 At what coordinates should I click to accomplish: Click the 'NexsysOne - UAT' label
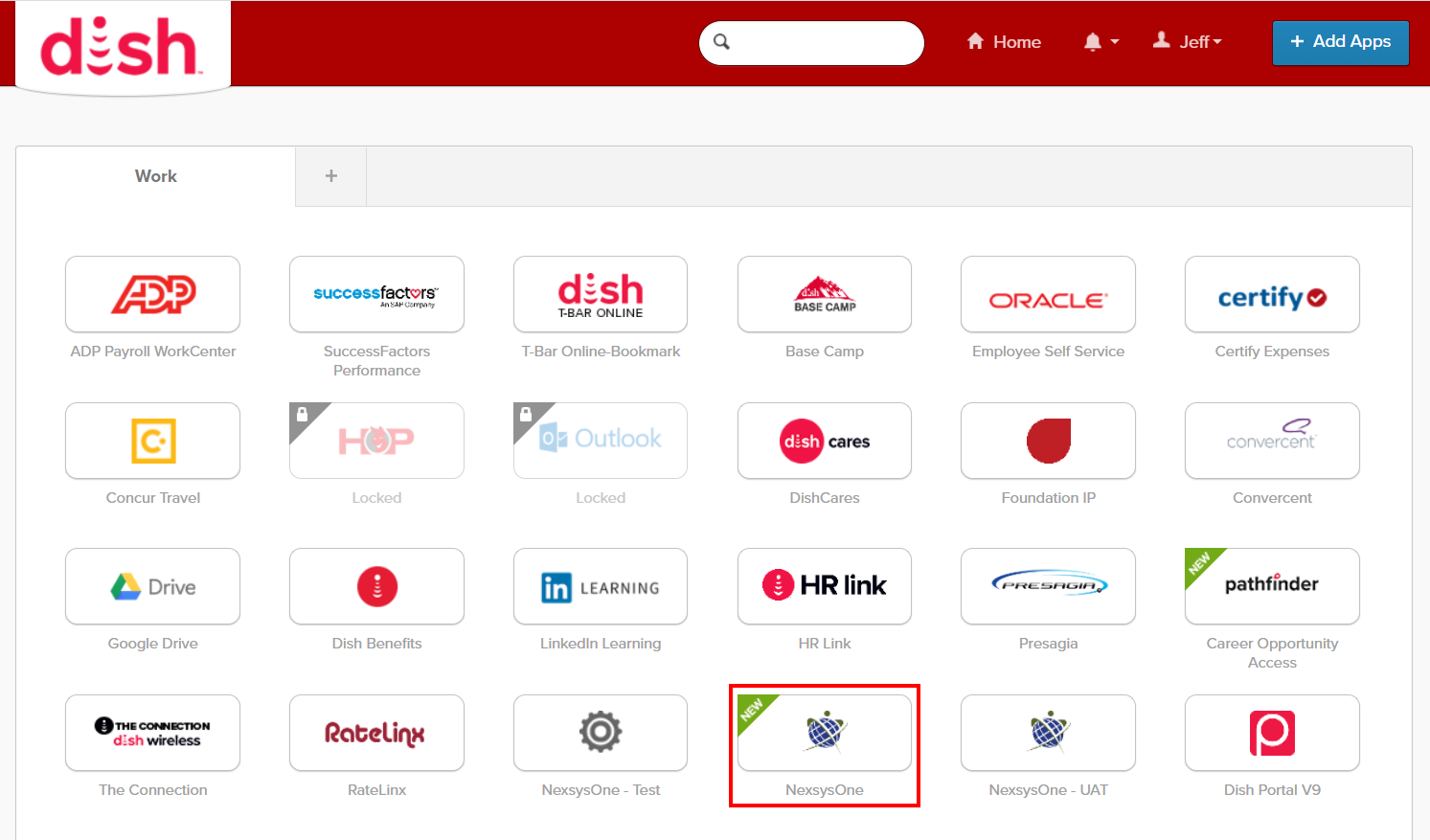pos(1048,790)
